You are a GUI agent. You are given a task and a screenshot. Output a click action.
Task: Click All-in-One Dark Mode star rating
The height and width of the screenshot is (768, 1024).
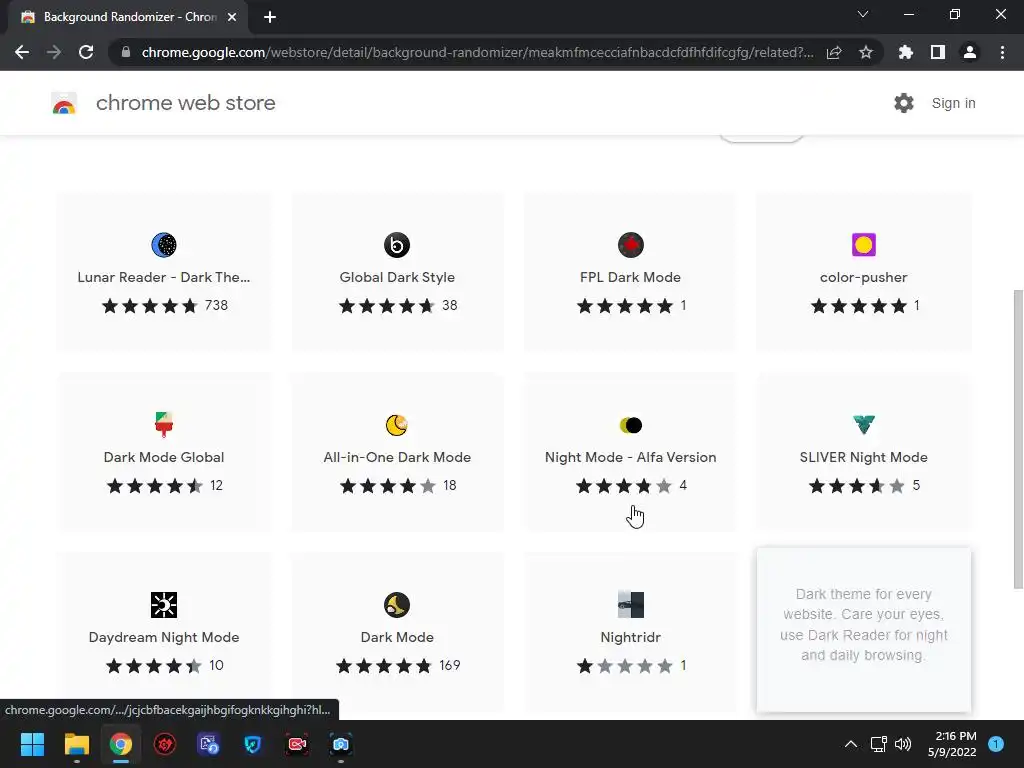tap(388, 485)
